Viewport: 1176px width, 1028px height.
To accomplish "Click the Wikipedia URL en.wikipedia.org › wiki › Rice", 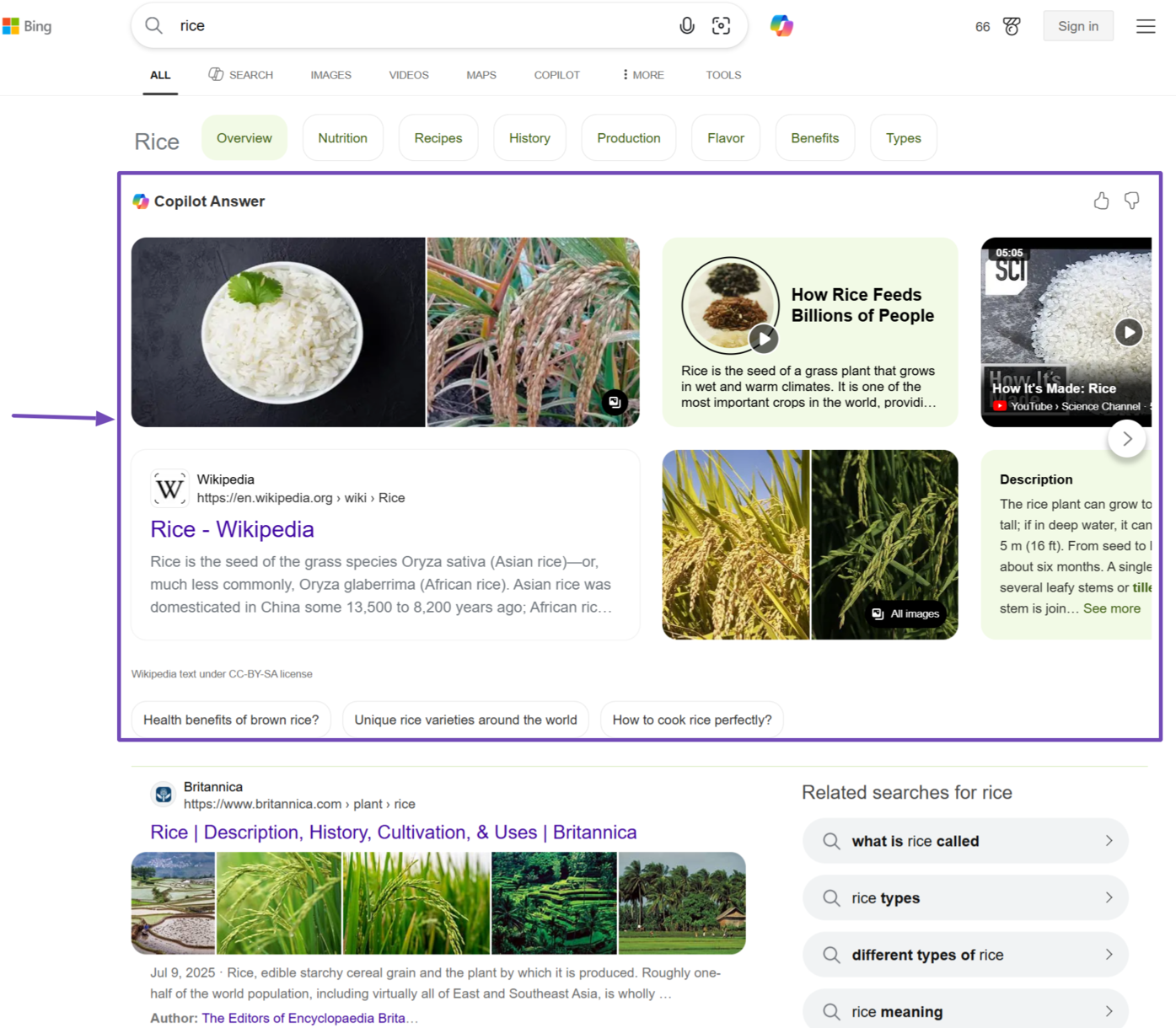I will click(x=301, y=498).
